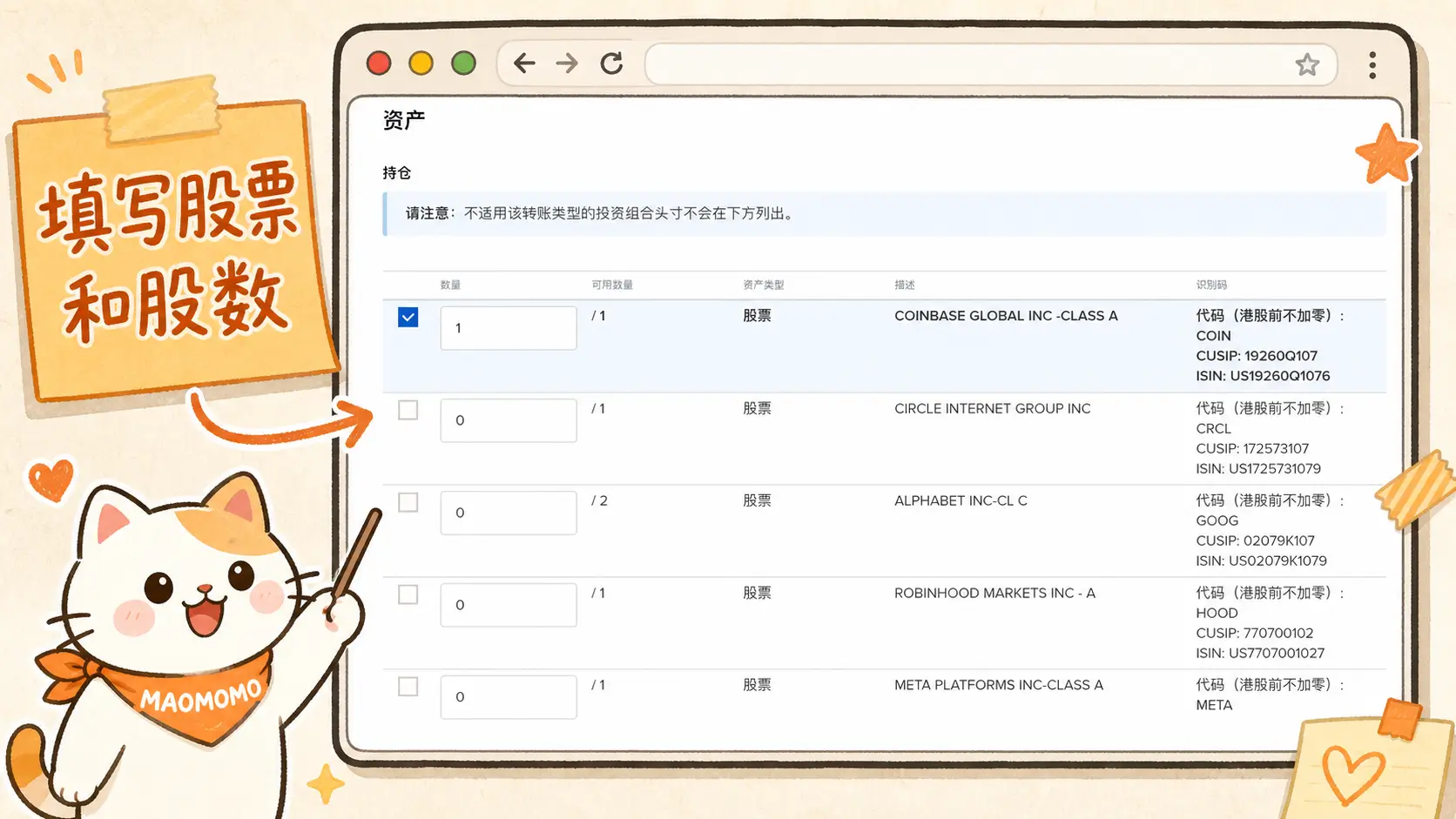
Task: Click the CRCL ticker code
Action: [x=1213, y=428]
